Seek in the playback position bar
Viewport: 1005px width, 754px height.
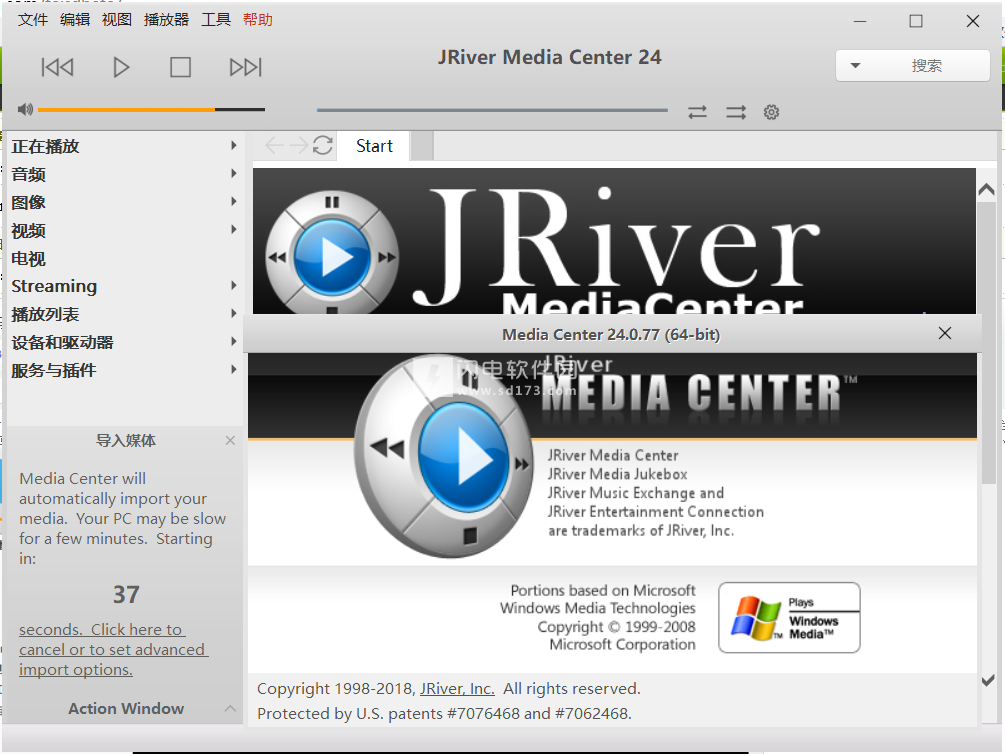(x=492, y=110)
